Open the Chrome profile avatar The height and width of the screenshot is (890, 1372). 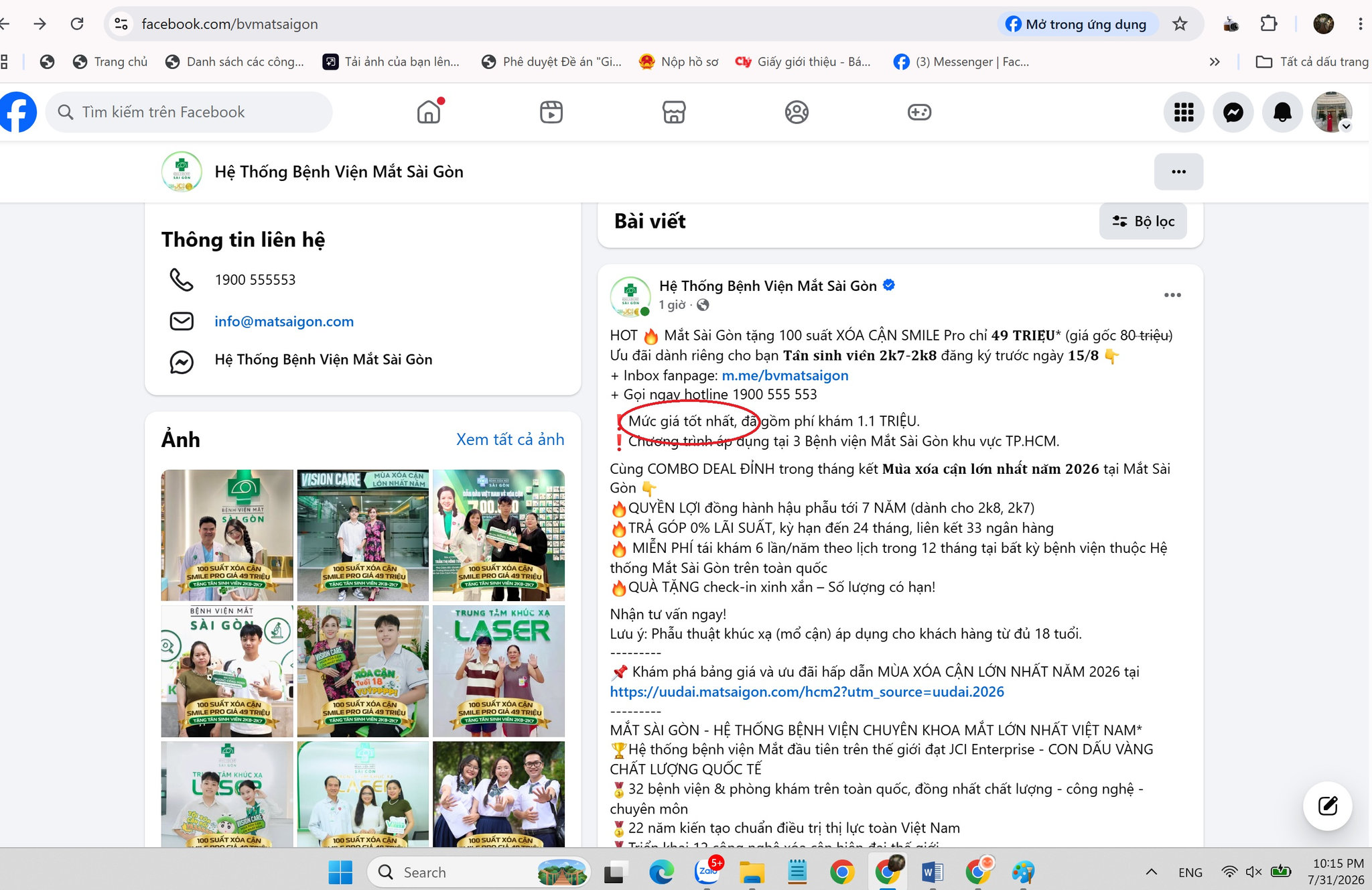click(x=1323, y=24)
